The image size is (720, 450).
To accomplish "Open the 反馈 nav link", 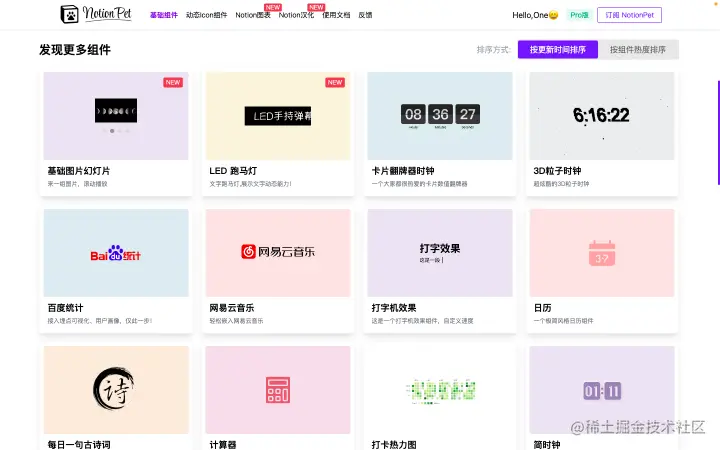I will pyautogui.click(x=366, y=15).
